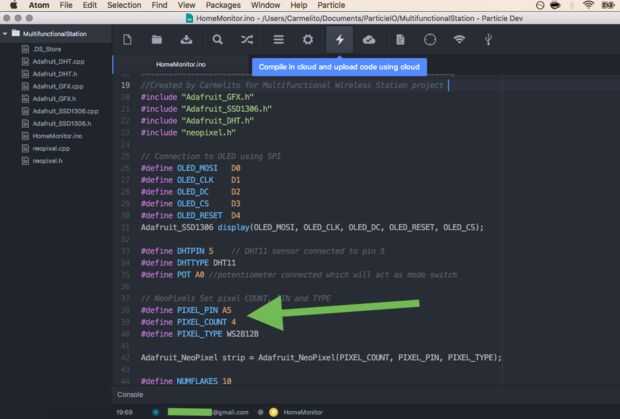
Task: Open the Edit menu
Action: tap(90, 5)
